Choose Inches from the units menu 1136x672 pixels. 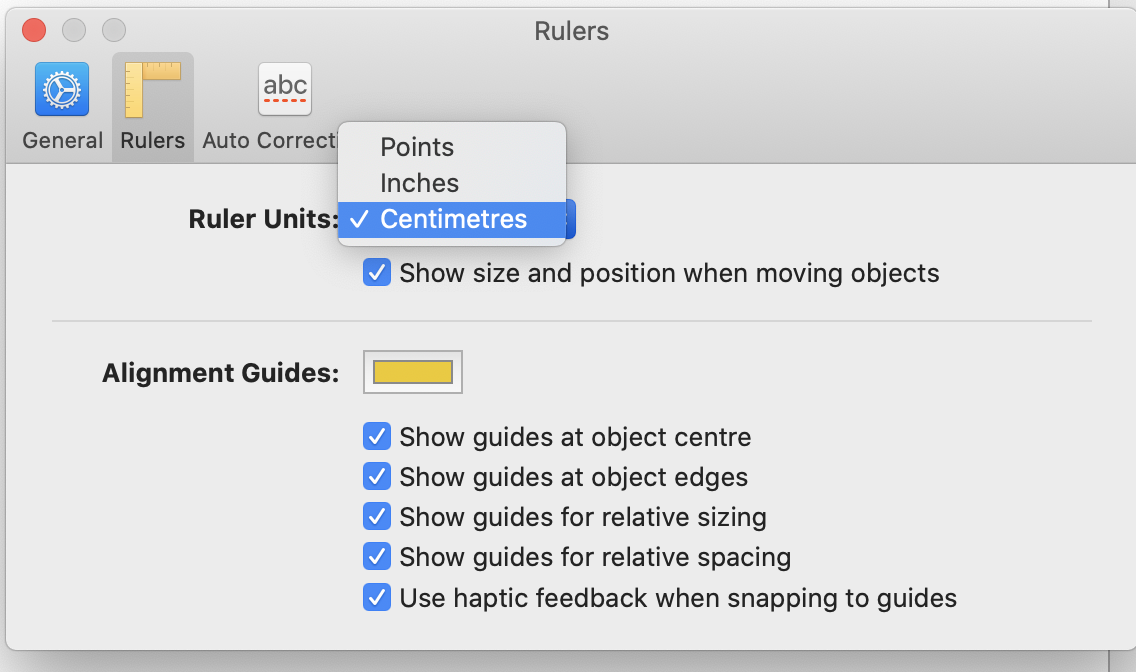coord(418,183)
